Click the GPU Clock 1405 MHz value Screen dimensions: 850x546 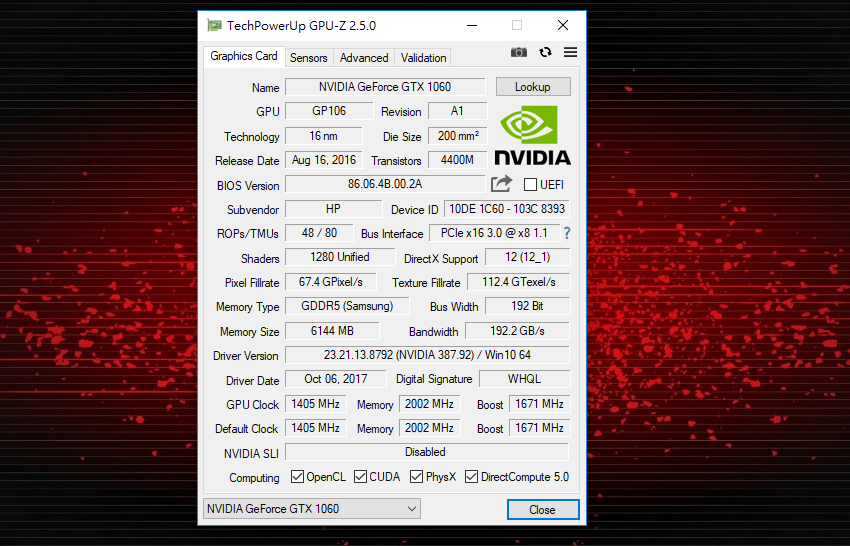(x=315, y=404)
